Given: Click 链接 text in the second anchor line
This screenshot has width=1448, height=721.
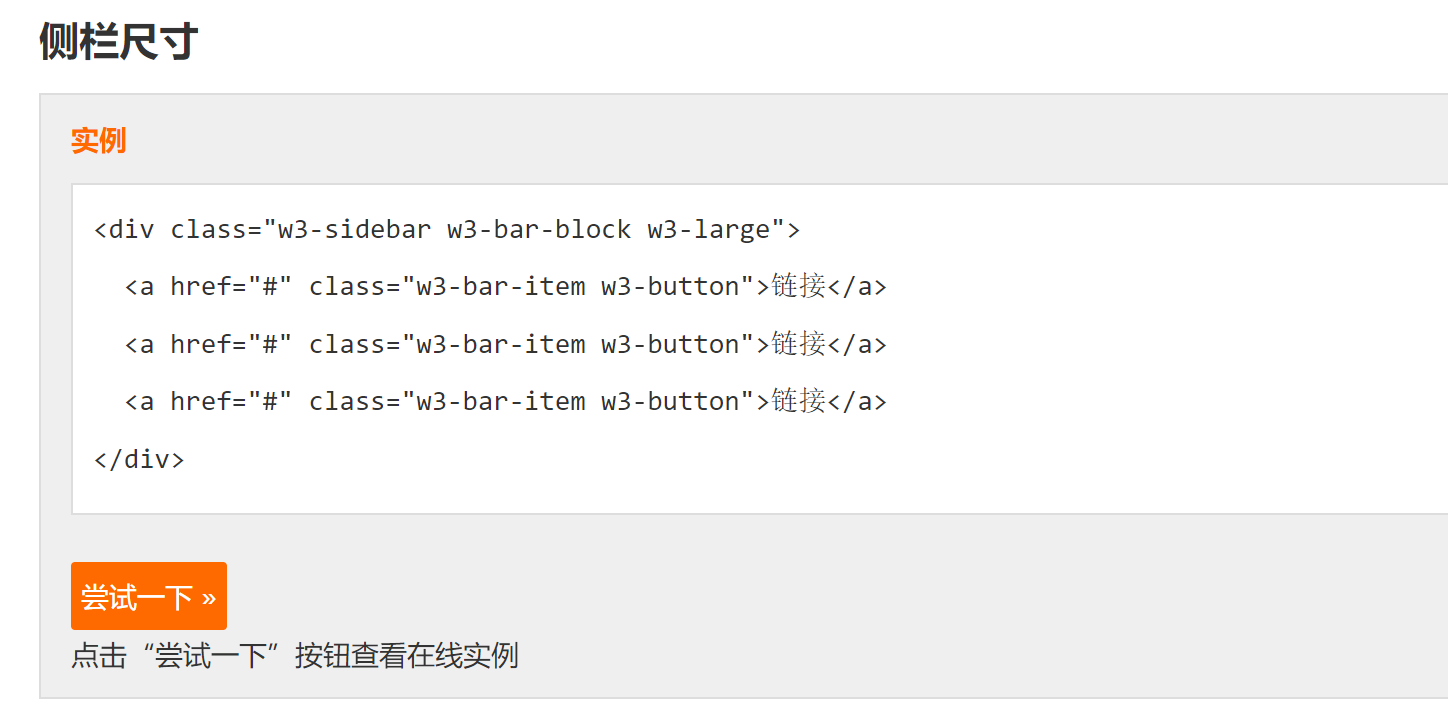Looking at the screenshot, I should click(798, 344).
